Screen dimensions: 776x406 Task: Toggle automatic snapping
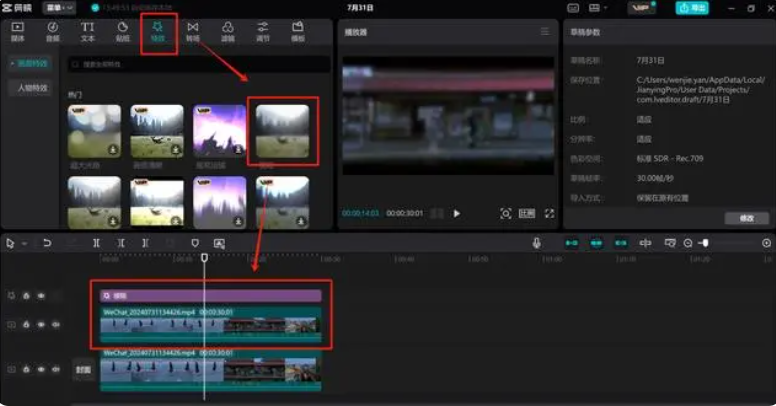click(596, 243)
